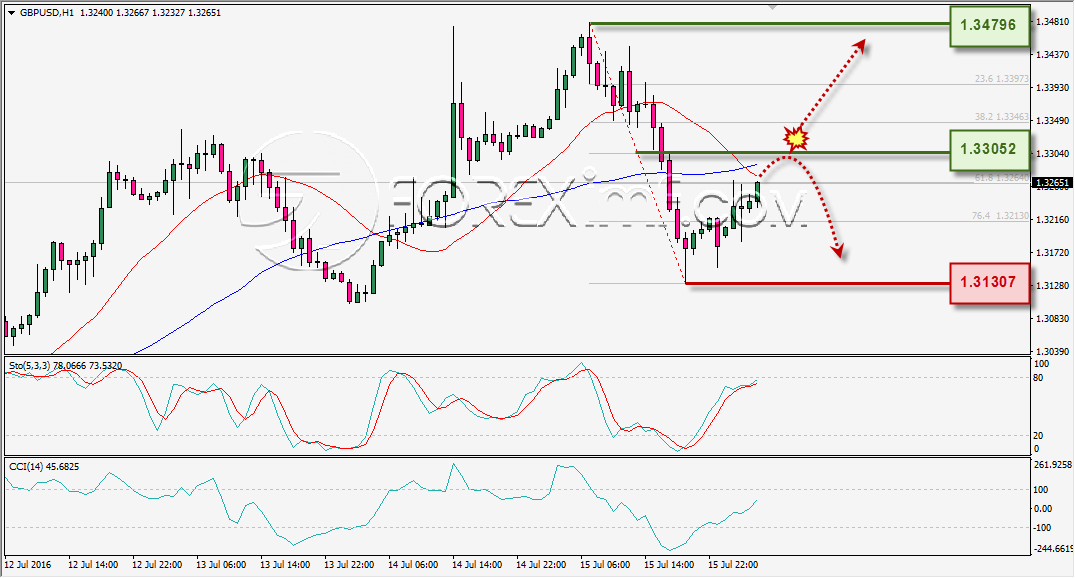Click the Sto(5,3,3) indicator label
This screenshot has width=1075, height=578.
pyautogui.click(x=65, y=365)
